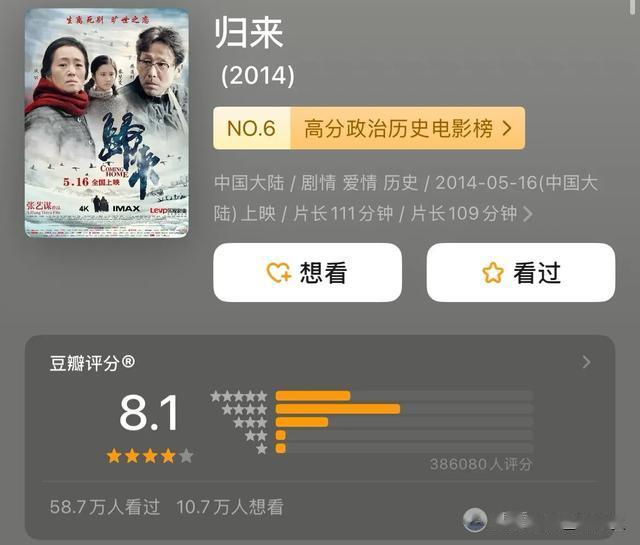Click the 看过 watched button
This screenshot has height=545, width=640.
[x=521, y=272]
